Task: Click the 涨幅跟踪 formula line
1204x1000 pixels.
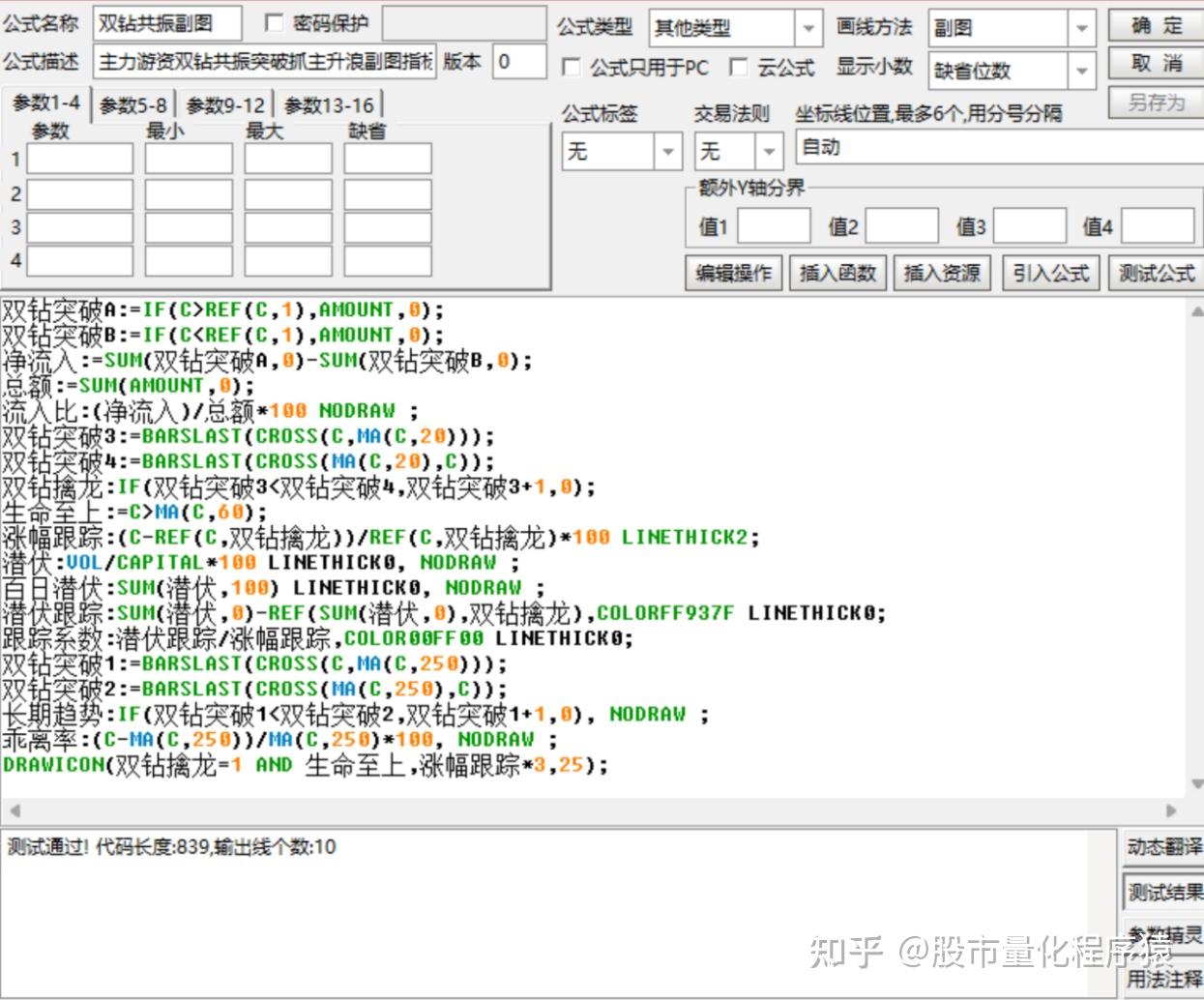Action: click(x=381, y=537)
